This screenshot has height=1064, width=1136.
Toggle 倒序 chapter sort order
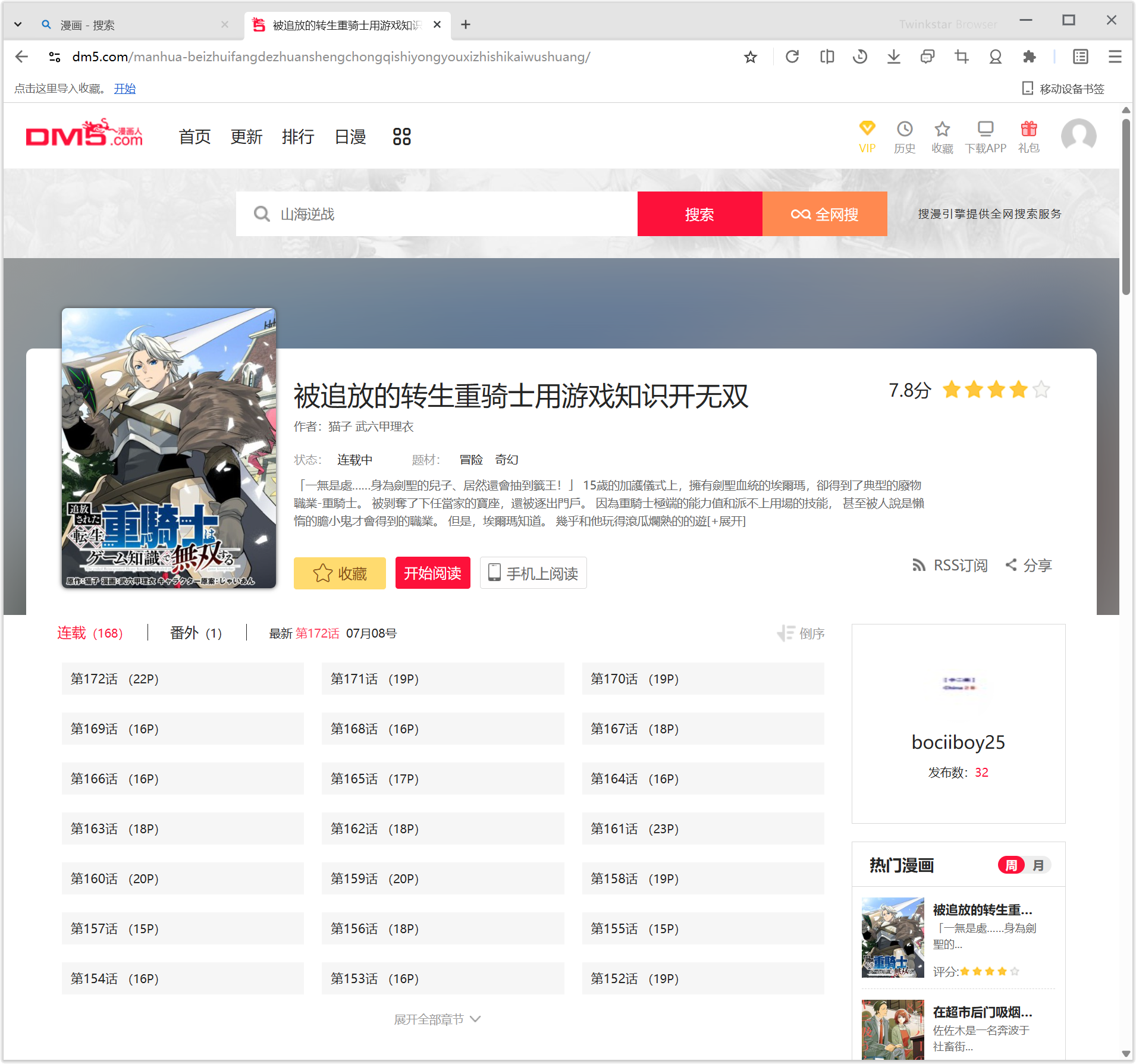click(801, 633)
